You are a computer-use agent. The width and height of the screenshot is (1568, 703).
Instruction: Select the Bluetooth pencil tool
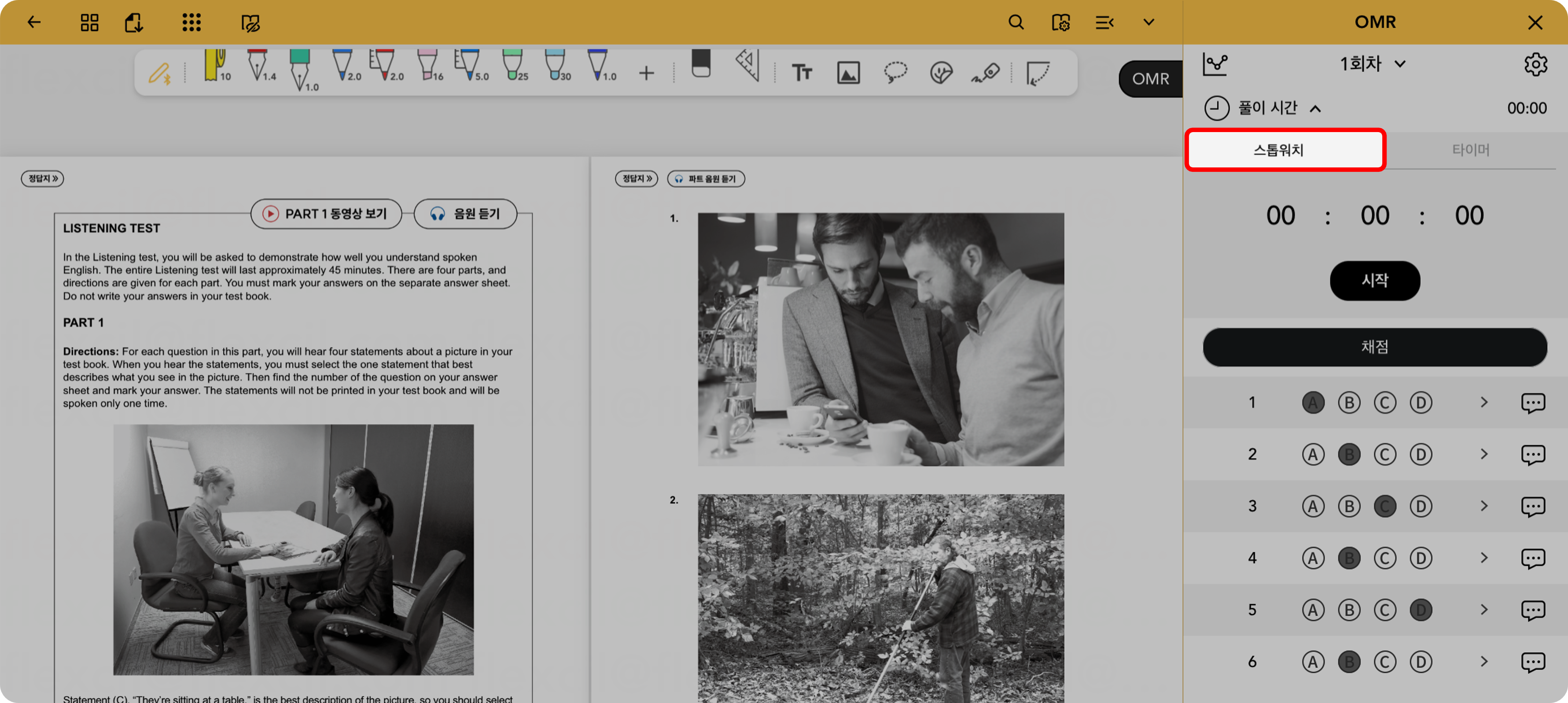[x=159, y=74]
